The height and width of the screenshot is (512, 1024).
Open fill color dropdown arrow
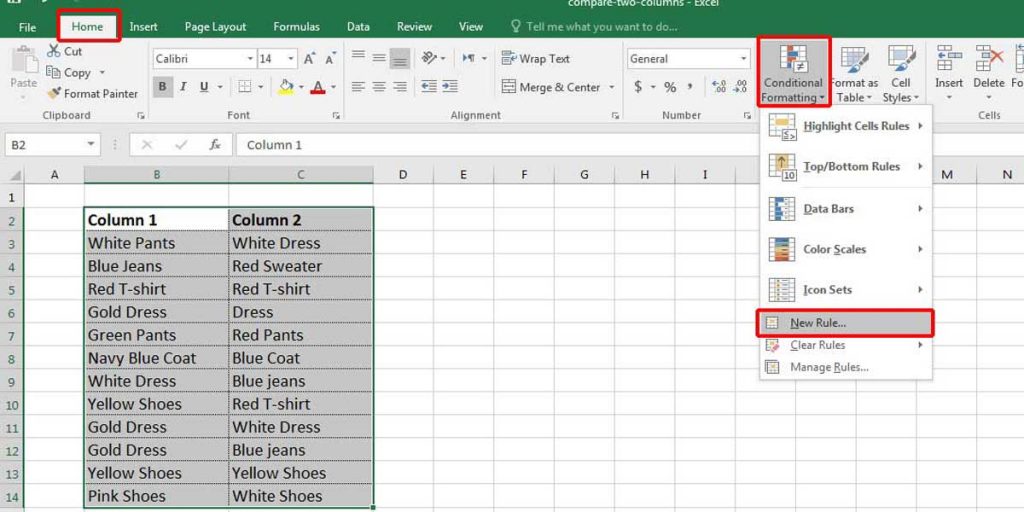coord(301,87)
